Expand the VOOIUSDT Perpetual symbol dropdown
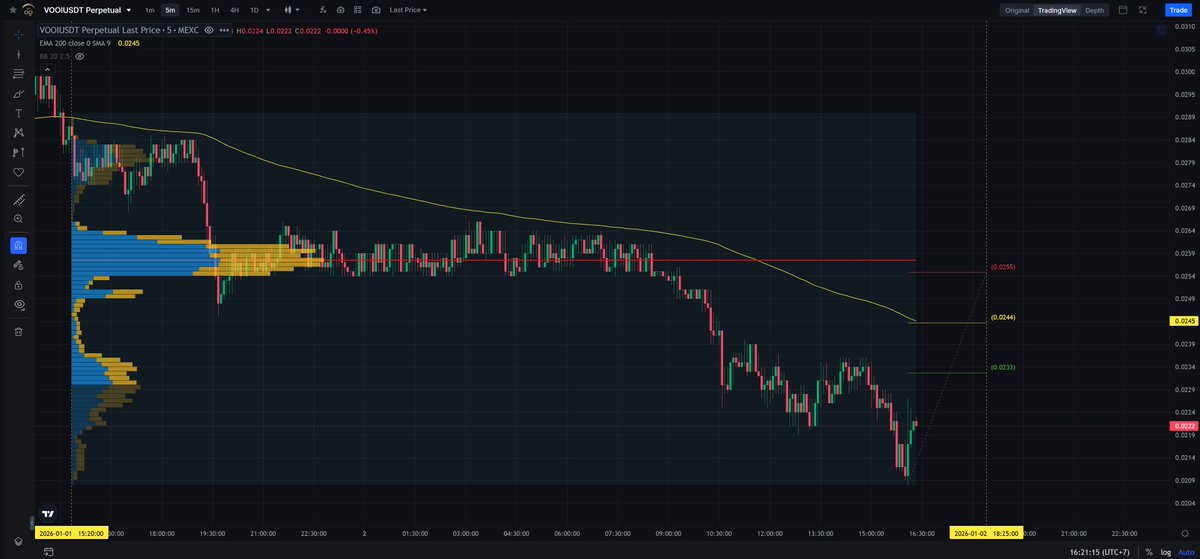1200x559 pixels. coord(127,10)
